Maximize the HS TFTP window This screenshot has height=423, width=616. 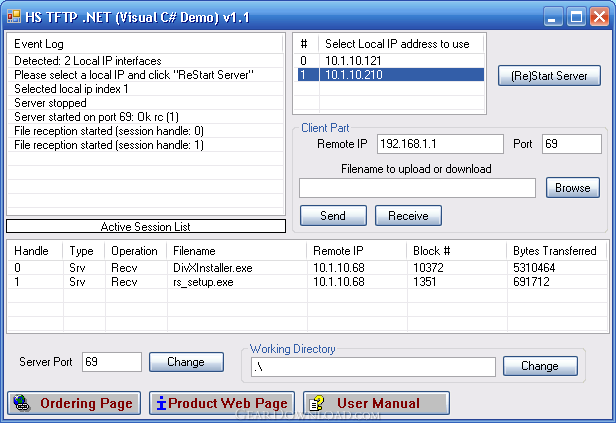pos(576,16)
